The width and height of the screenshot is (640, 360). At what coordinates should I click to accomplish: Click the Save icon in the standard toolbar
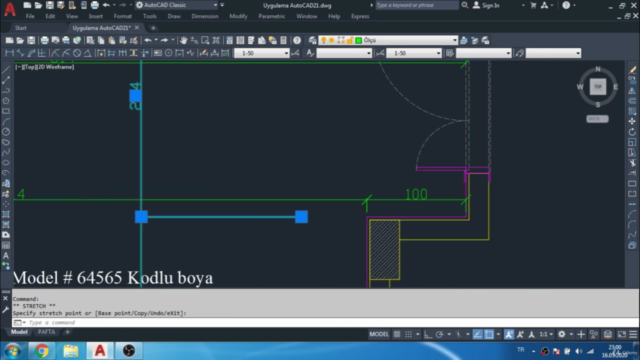click(31, 40)
